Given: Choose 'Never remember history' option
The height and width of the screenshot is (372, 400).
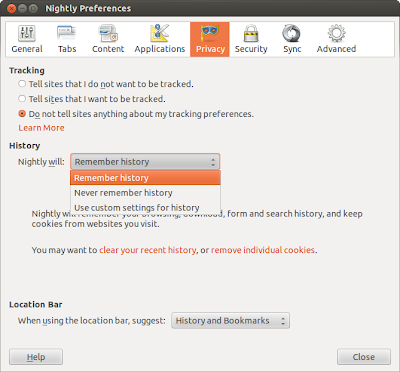Looking at the screenshot, I should coord(145,193).
